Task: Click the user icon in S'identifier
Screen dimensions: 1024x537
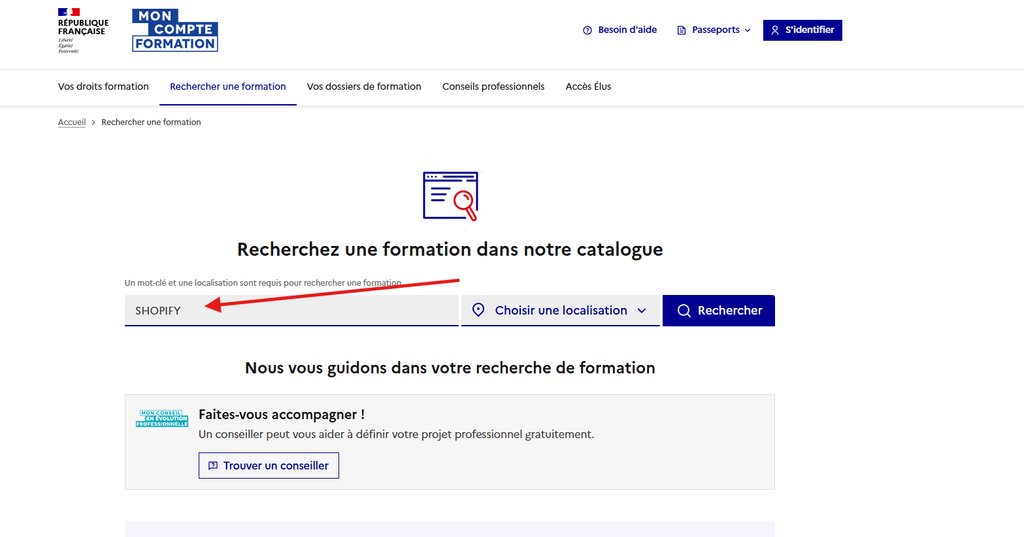Action: pyautogui.click(x=775, y=30)
